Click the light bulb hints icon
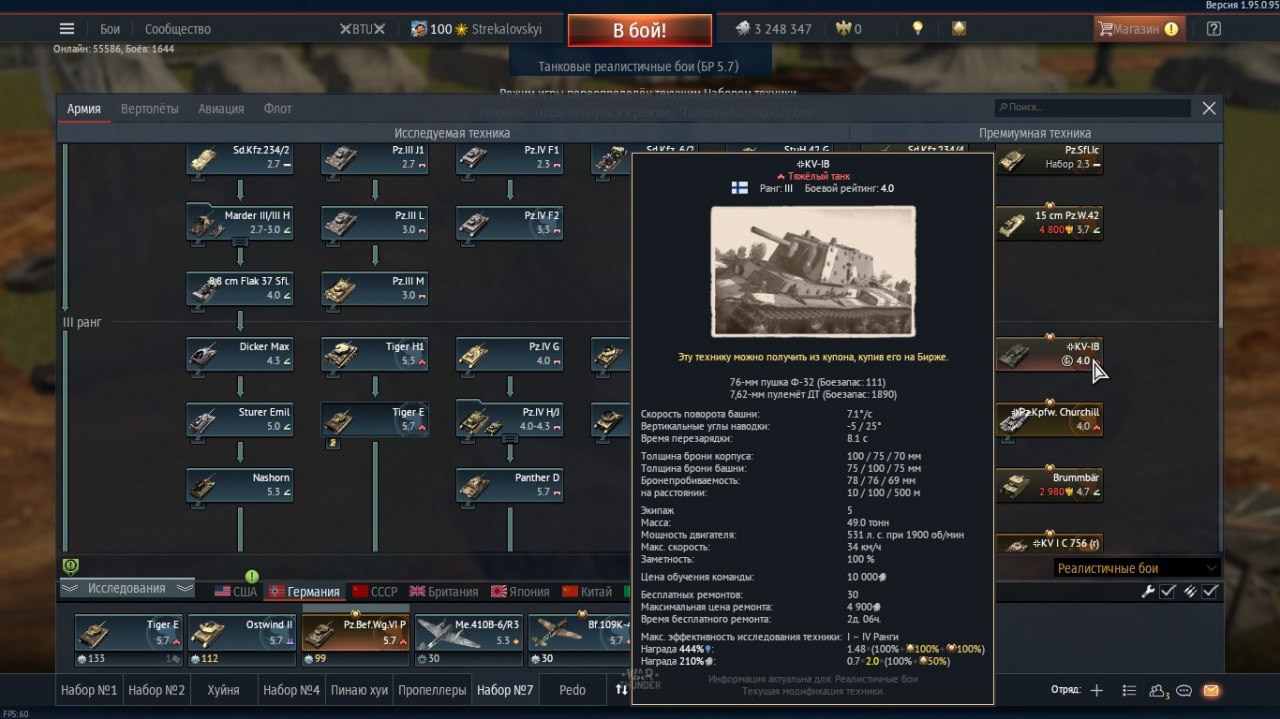The image size is (1280, 719). pos(917,29)
